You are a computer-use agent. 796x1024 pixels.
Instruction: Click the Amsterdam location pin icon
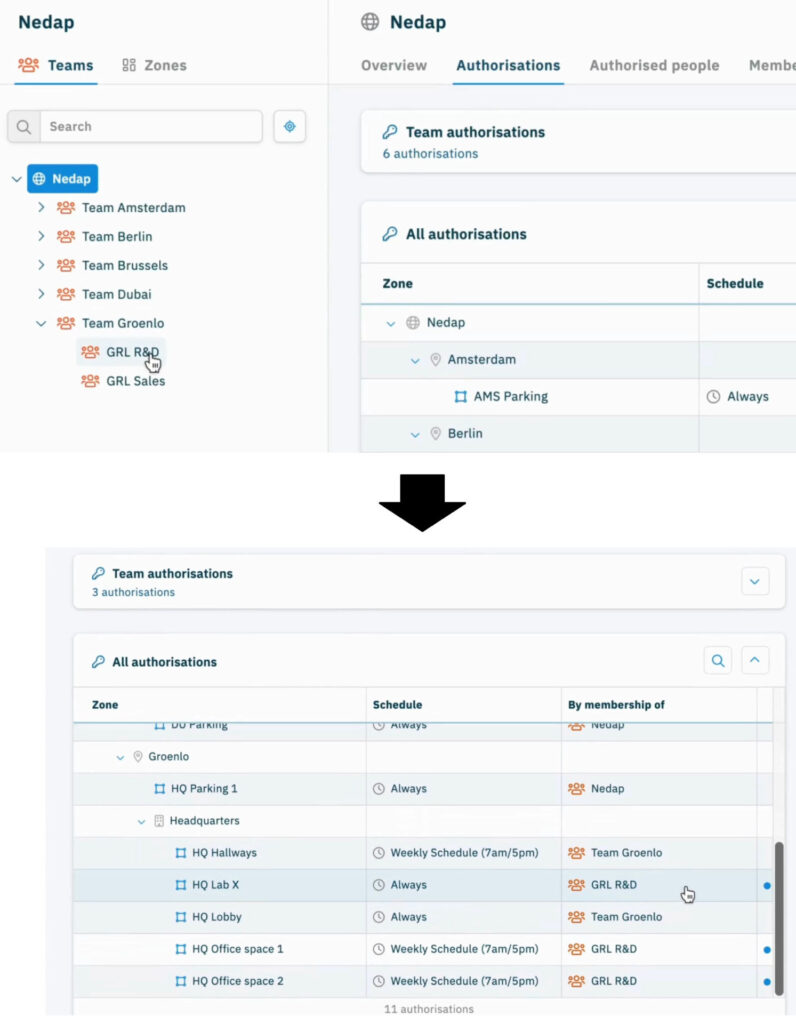tap(436, 359)
